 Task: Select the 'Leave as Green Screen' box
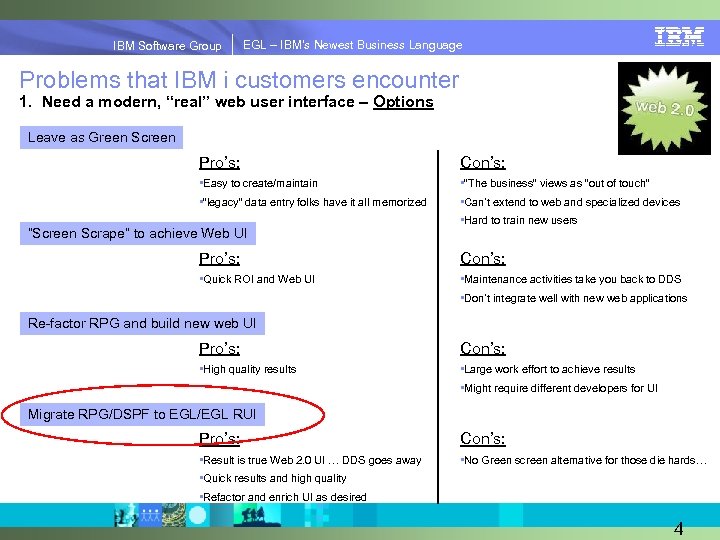[101, 137]
